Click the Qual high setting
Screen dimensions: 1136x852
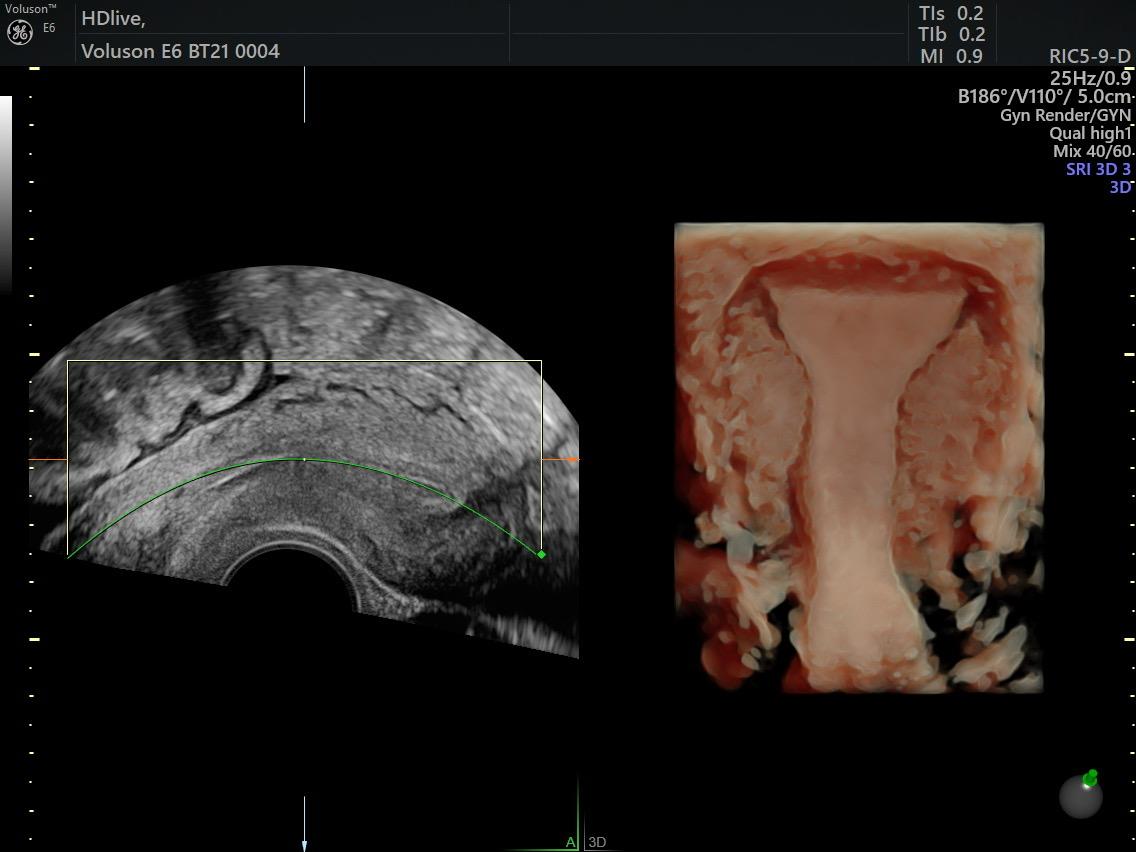pos(1088,133)
